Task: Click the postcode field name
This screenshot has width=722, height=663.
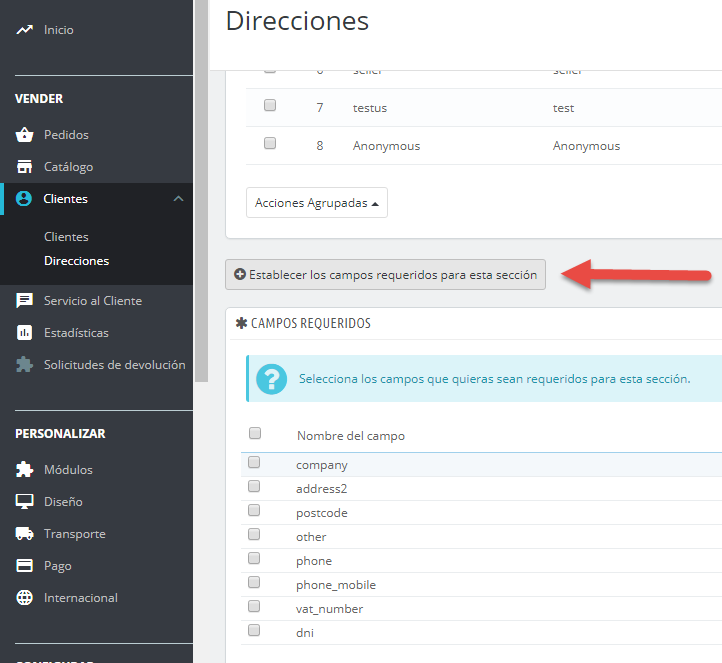Action: [x=321, y=513]
